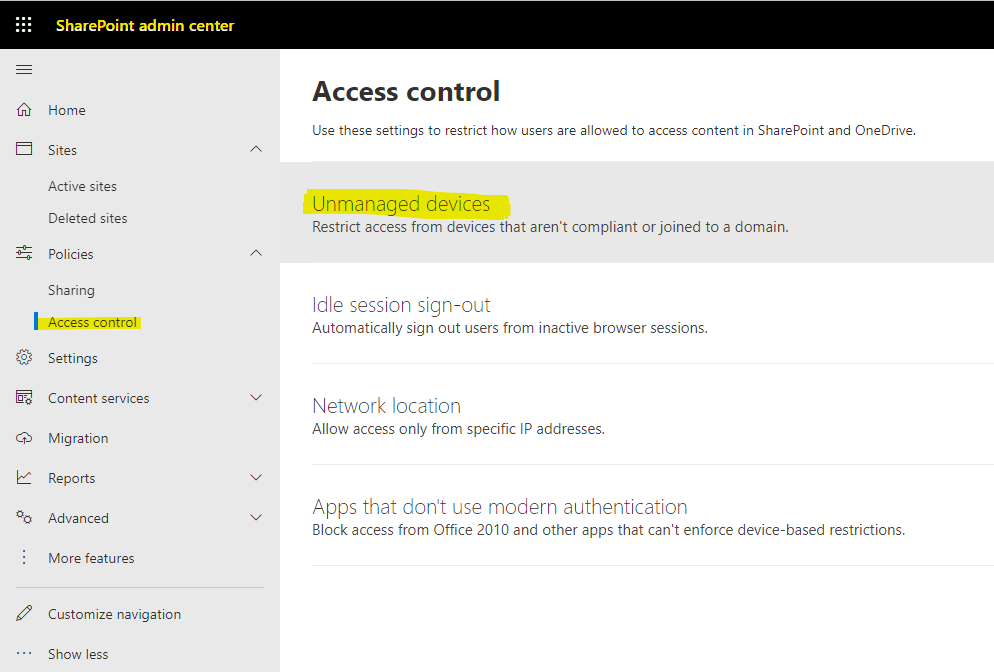Click the Policies sliders icon
Image resolution: width=994 pixels, height=672 pixels.
click(x=24, y=253)
